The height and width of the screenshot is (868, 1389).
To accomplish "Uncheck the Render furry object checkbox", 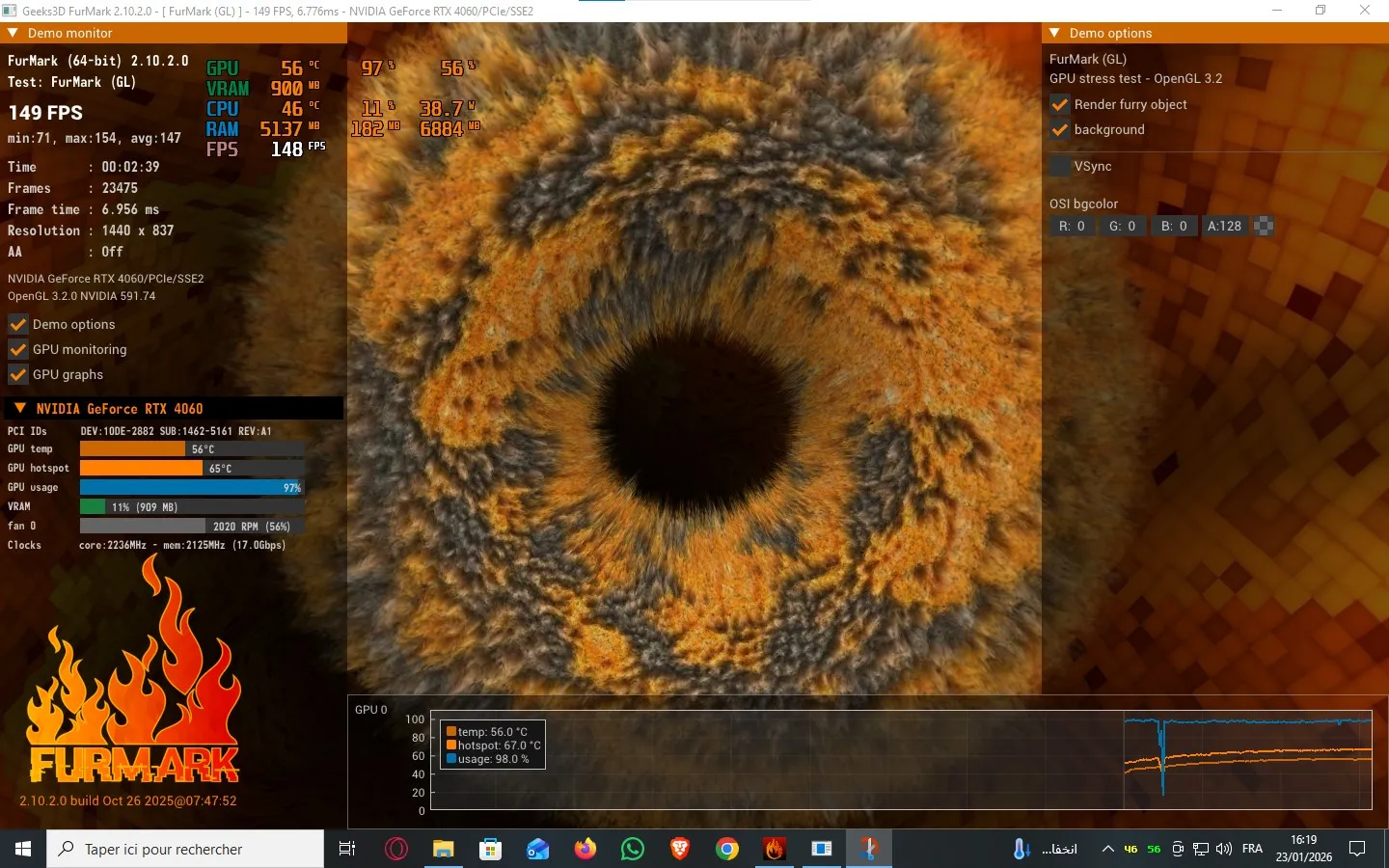I will coord(1060,104).
